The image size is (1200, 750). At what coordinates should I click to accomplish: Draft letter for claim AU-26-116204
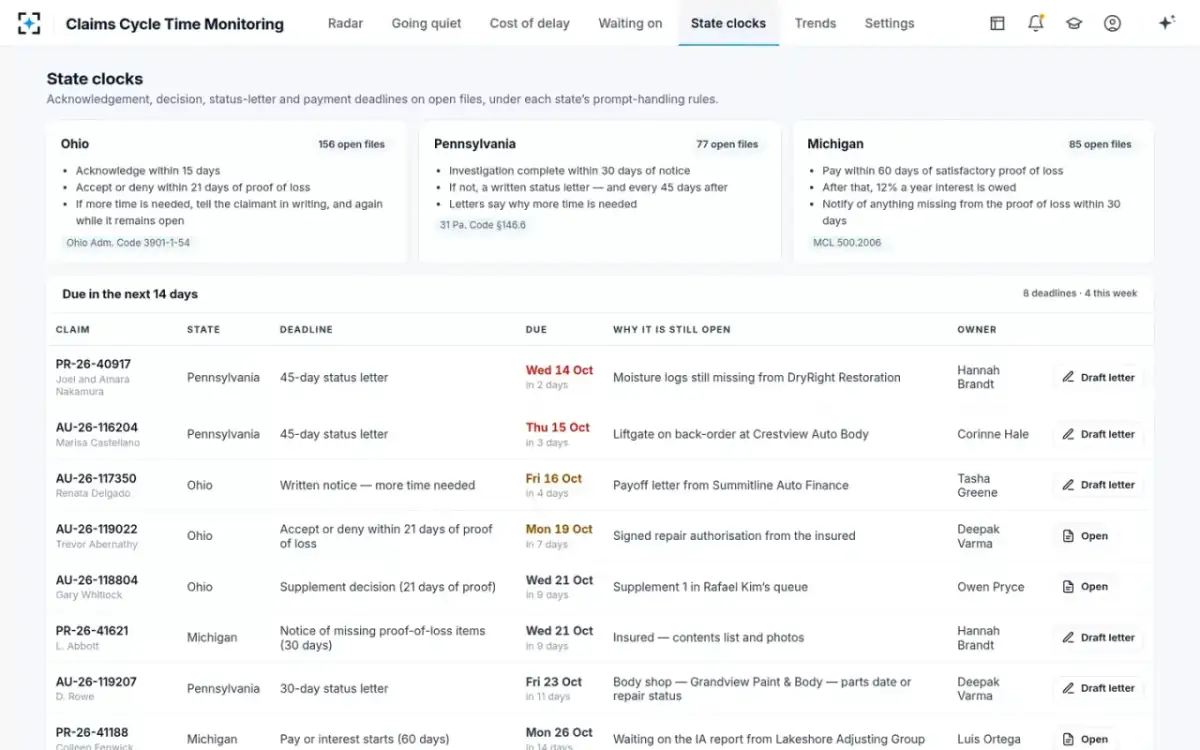[x=1098, y=434]
